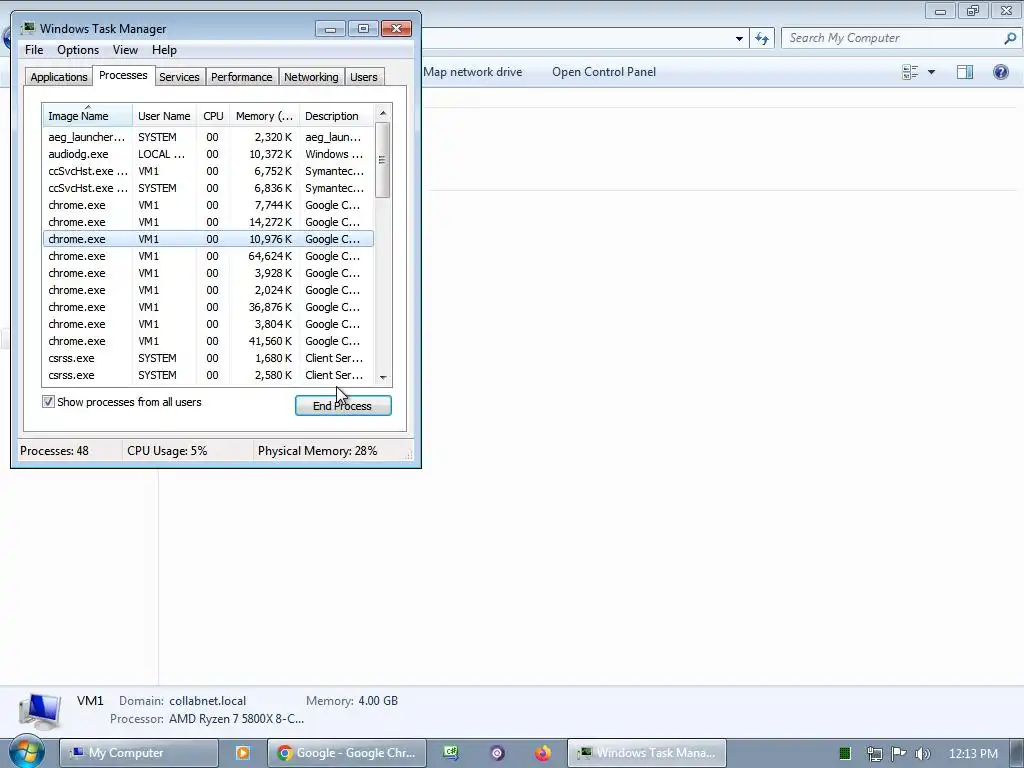This screenshot has height=768, width=1024.
Task: Select the aeg_launcher process row
Action: tap(208, 137)
